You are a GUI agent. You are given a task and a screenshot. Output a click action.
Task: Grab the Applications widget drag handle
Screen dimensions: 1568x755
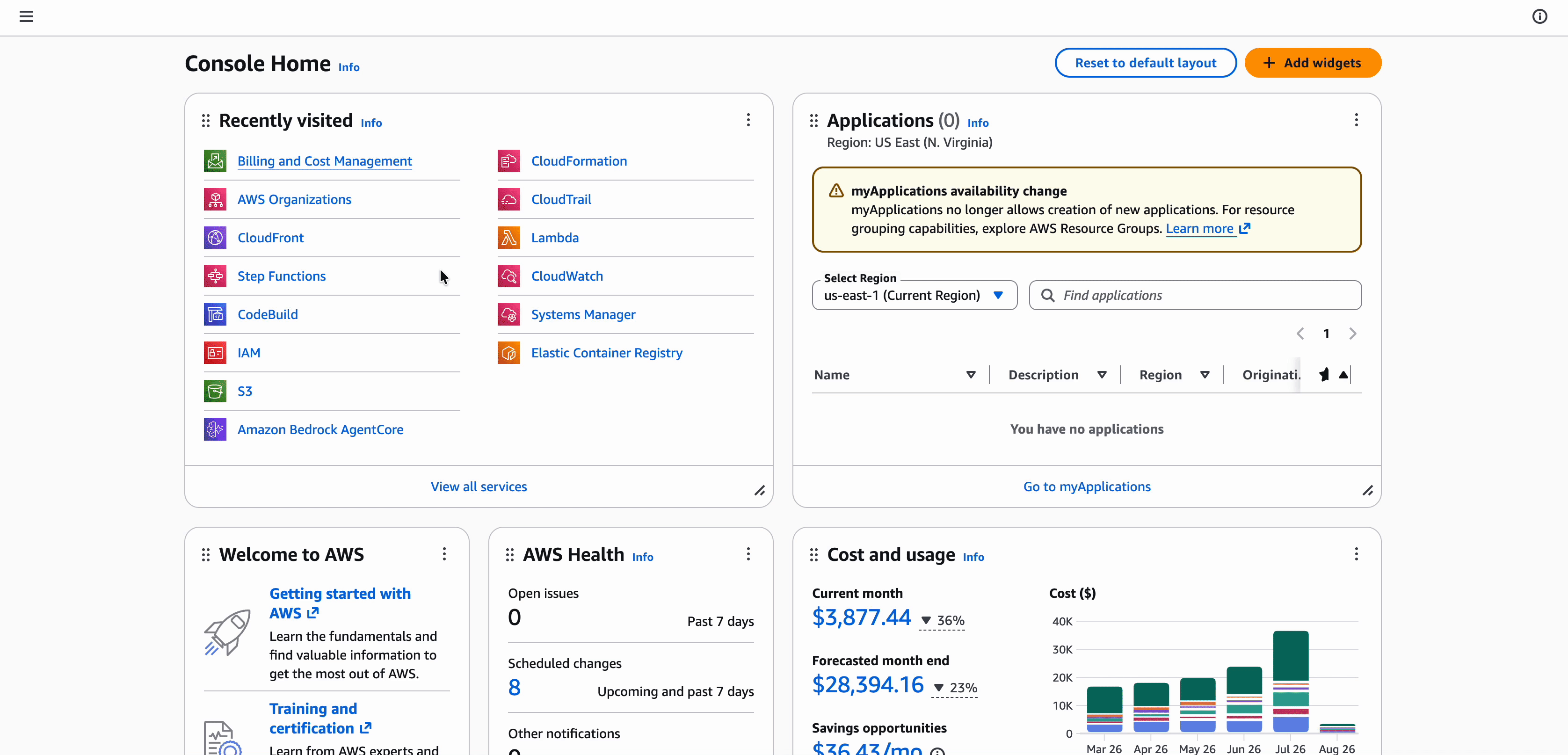(x=814, y=121)
